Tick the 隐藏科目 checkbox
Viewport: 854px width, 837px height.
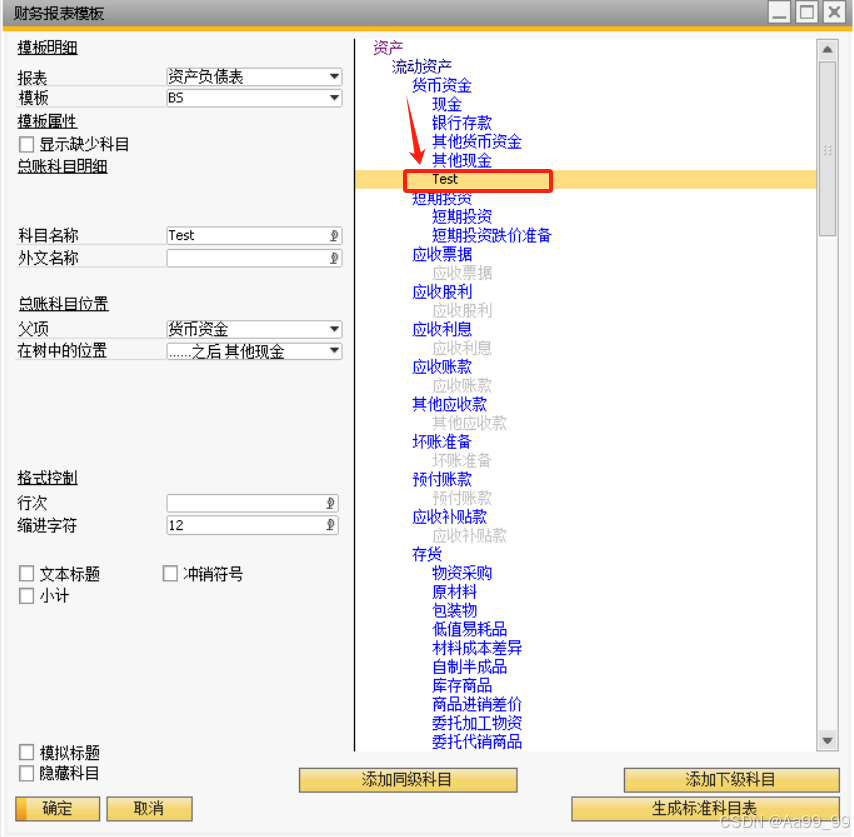coord(26,773)
